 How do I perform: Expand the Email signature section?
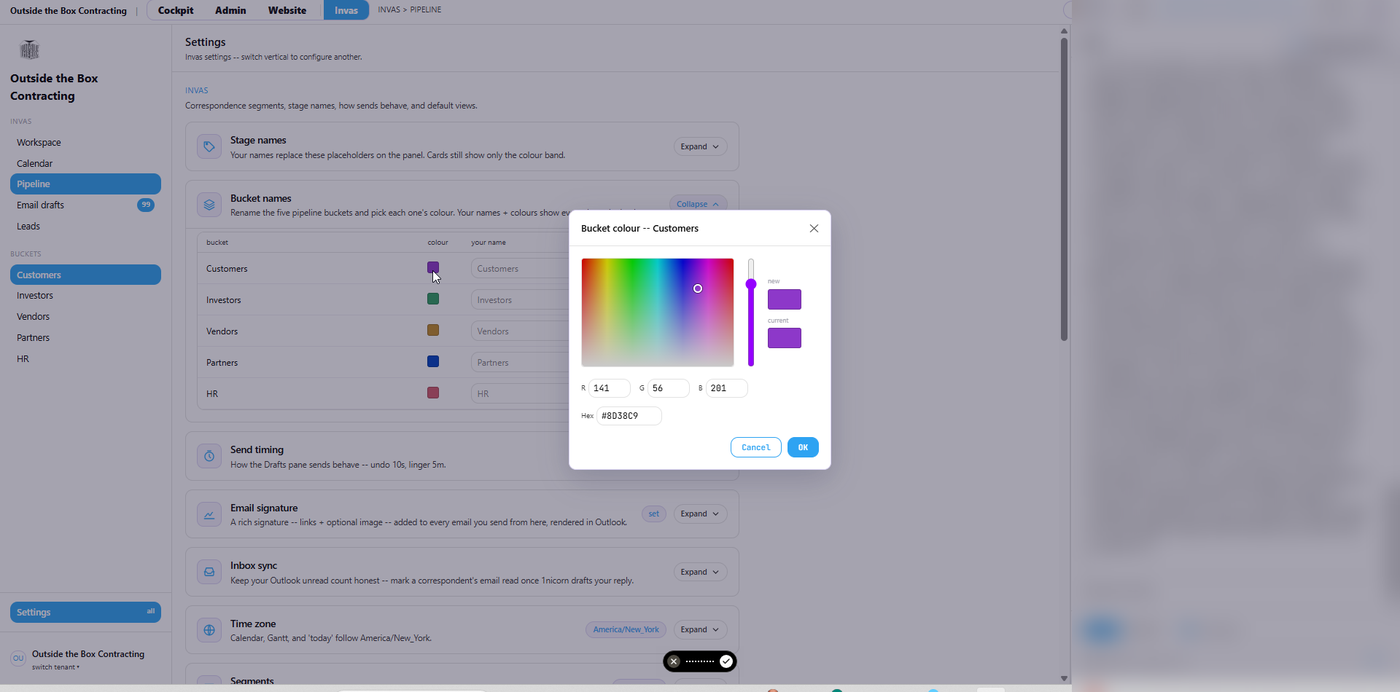tap(700, 514)
